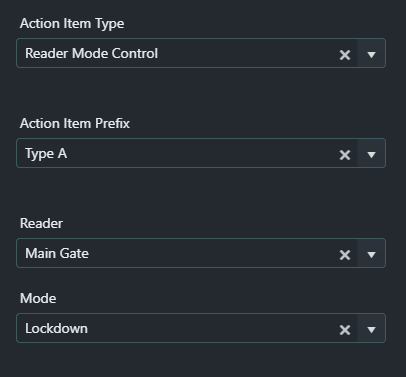The height and width of the screenshot is (377, 406).
Task: Expand the Action Item Type dropdown arrow
Action: coord(371,54)
